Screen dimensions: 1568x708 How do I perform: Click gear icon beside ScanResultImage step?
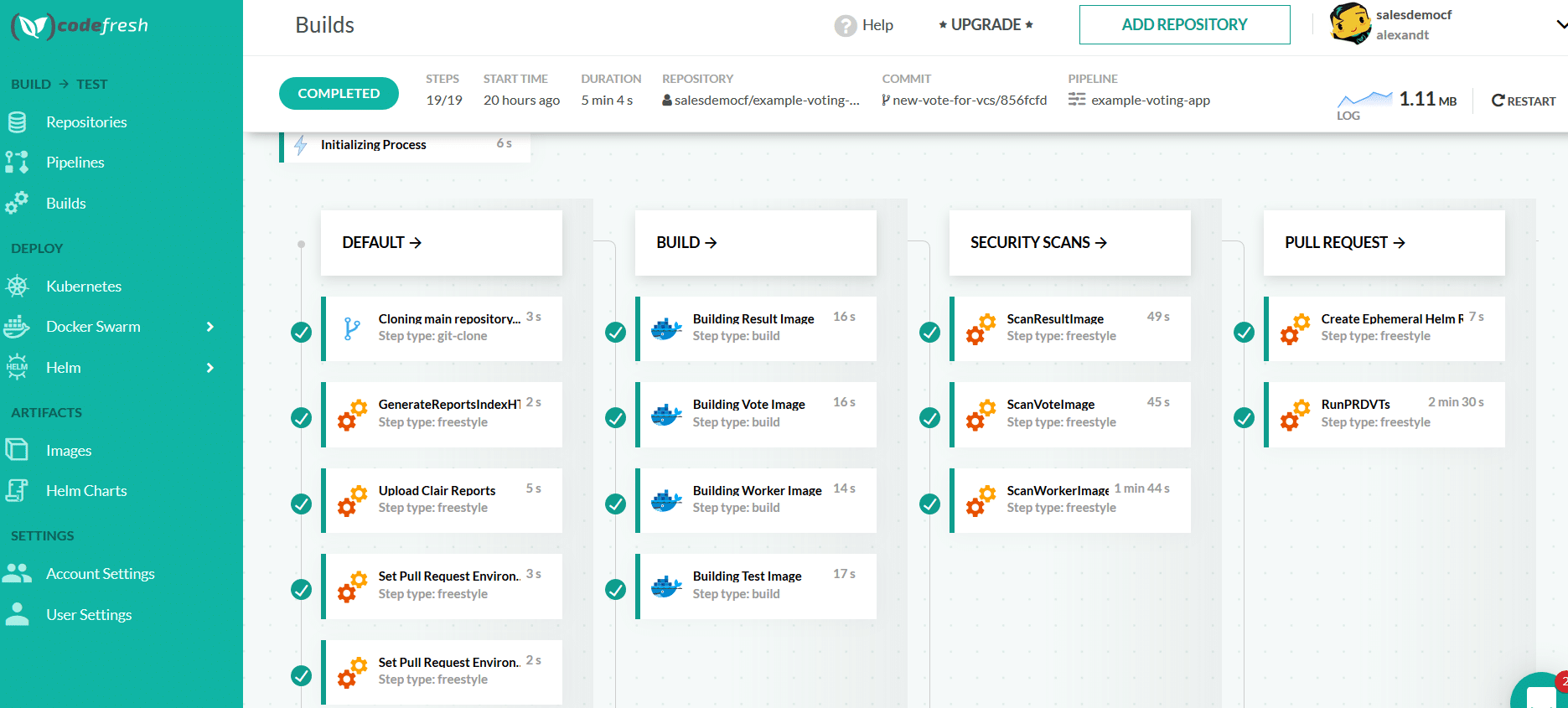(x=980, y=328)
